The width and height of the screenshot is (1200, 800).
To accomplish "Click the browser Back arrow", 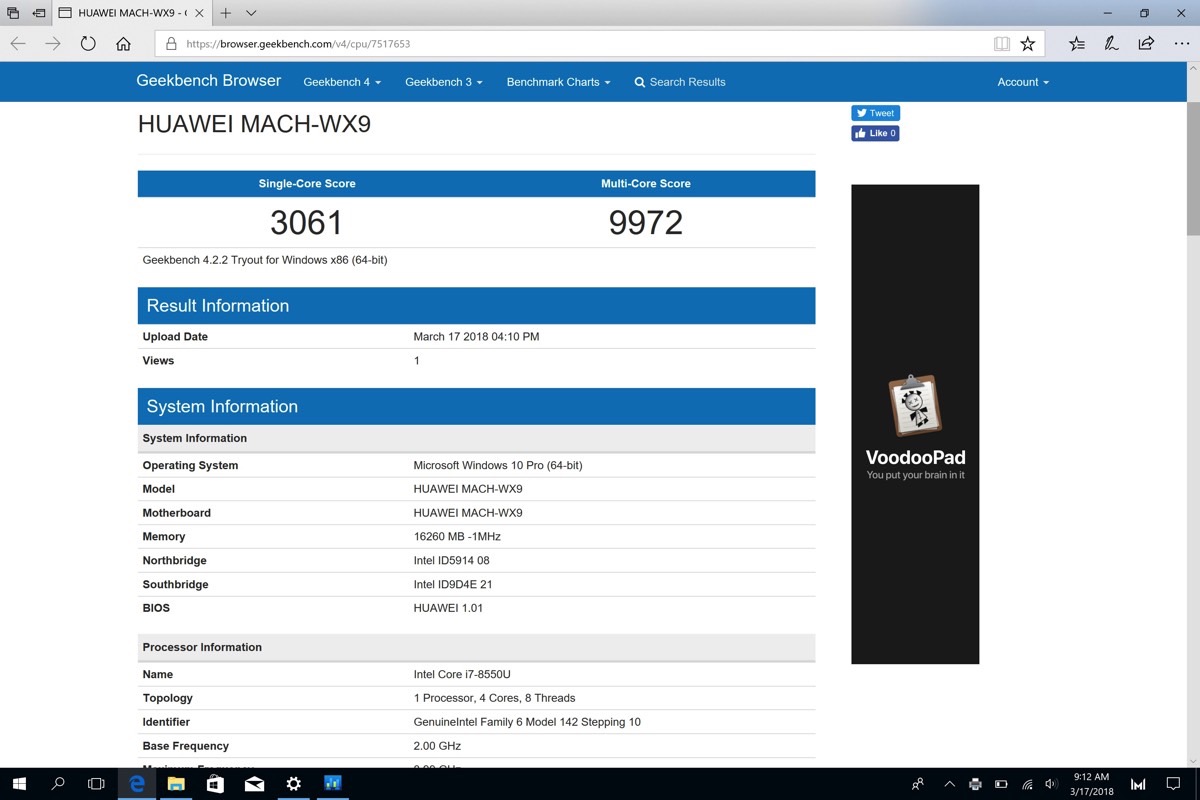I will click(x=18, y=44).
